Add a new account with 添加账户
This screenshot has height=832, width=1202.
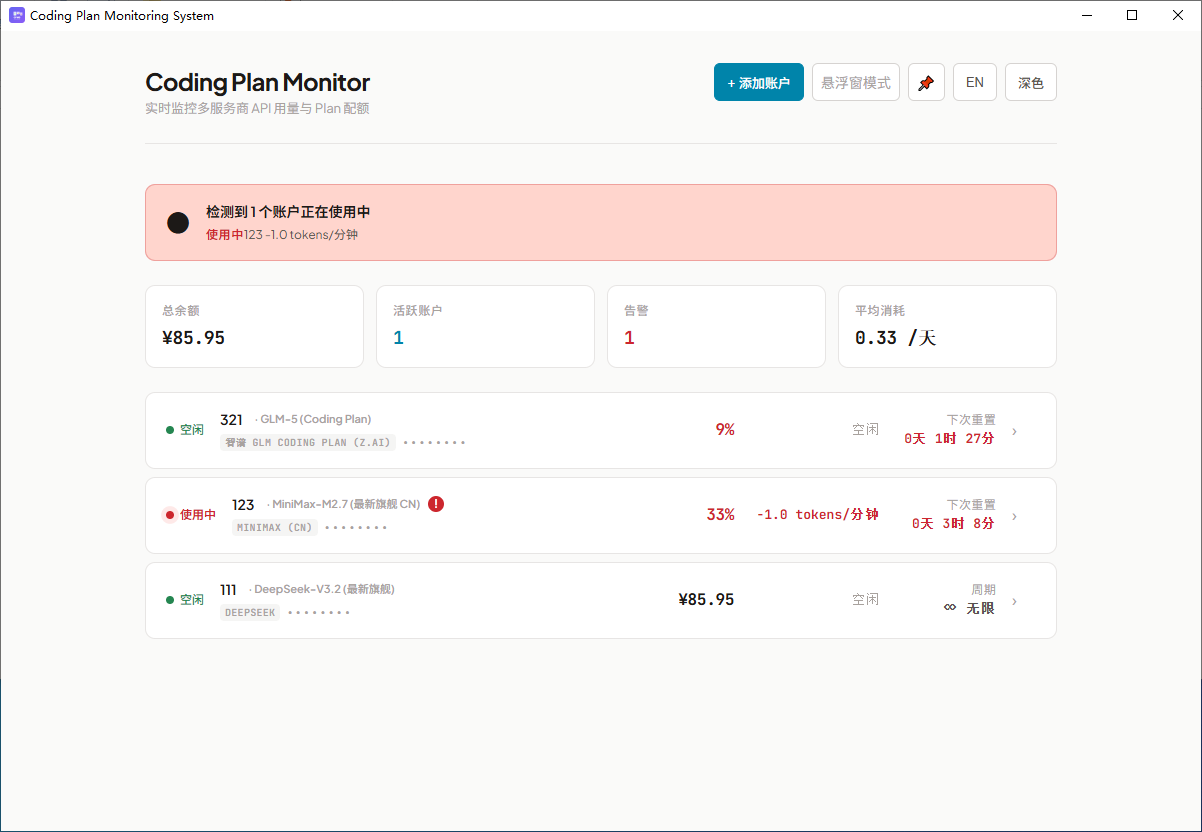click(x=759, y=82)
